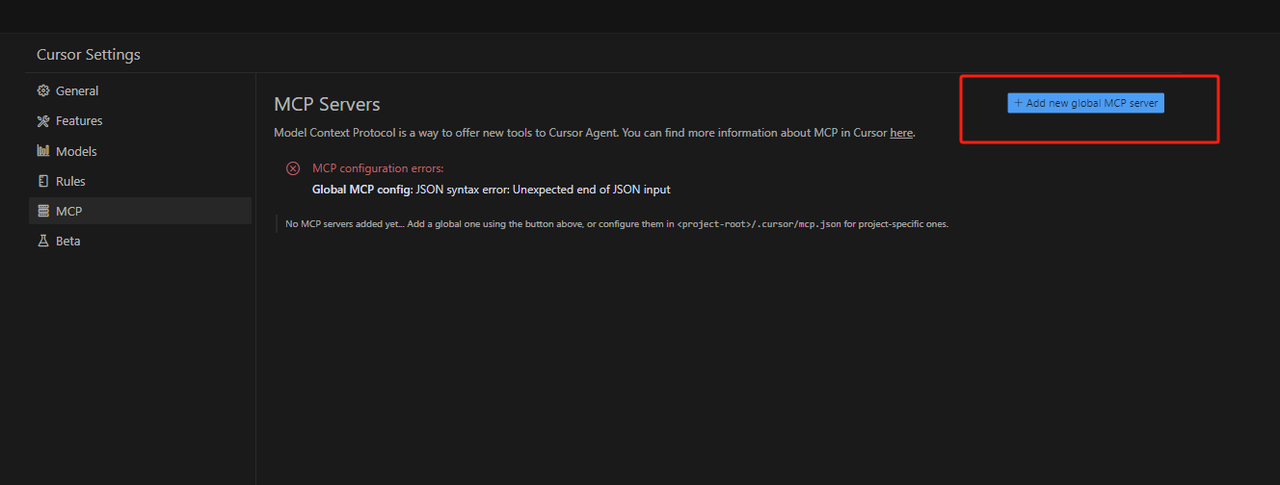
Task: Click the flask icon beside Beta
Action: pyautogui.click(x=43, y=241)
